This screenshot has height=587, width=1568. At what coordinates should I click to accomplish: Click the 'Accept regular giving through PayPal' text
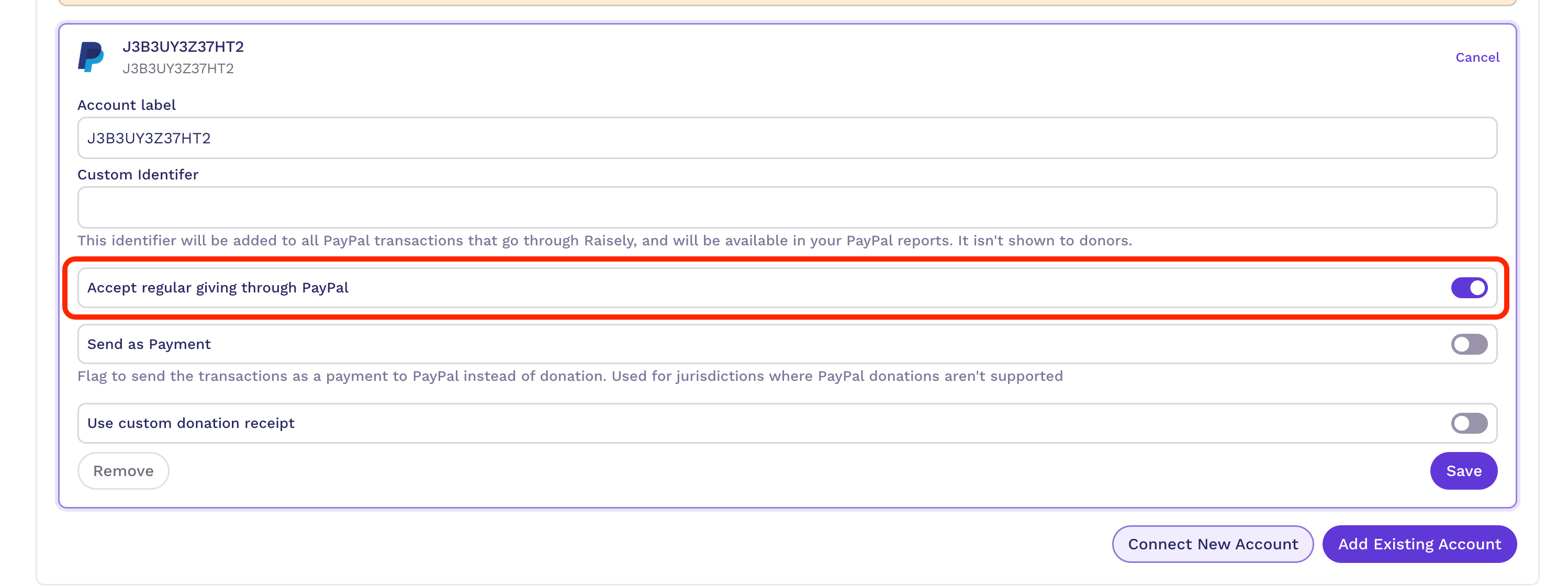(x=217, y=288)
